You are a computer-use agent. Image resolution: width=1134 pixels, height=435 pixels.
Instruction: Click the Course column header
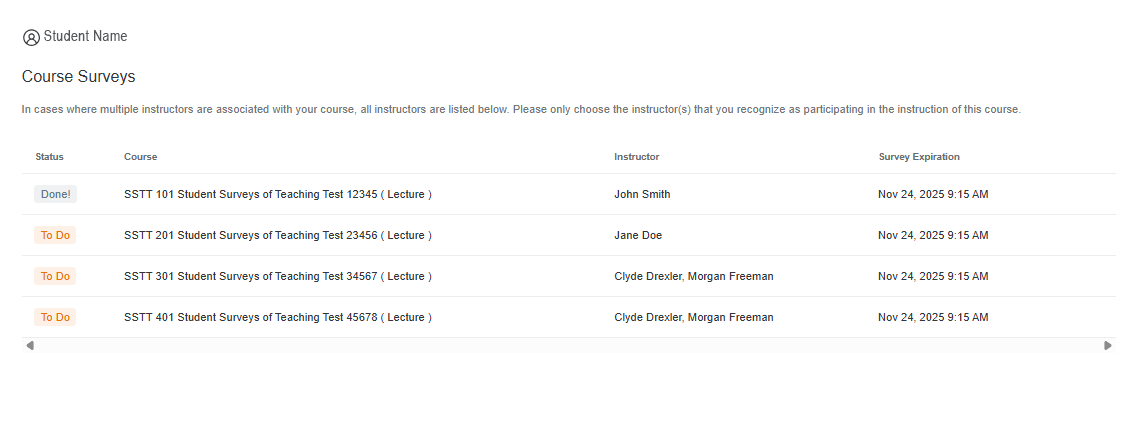pos(140,157)
